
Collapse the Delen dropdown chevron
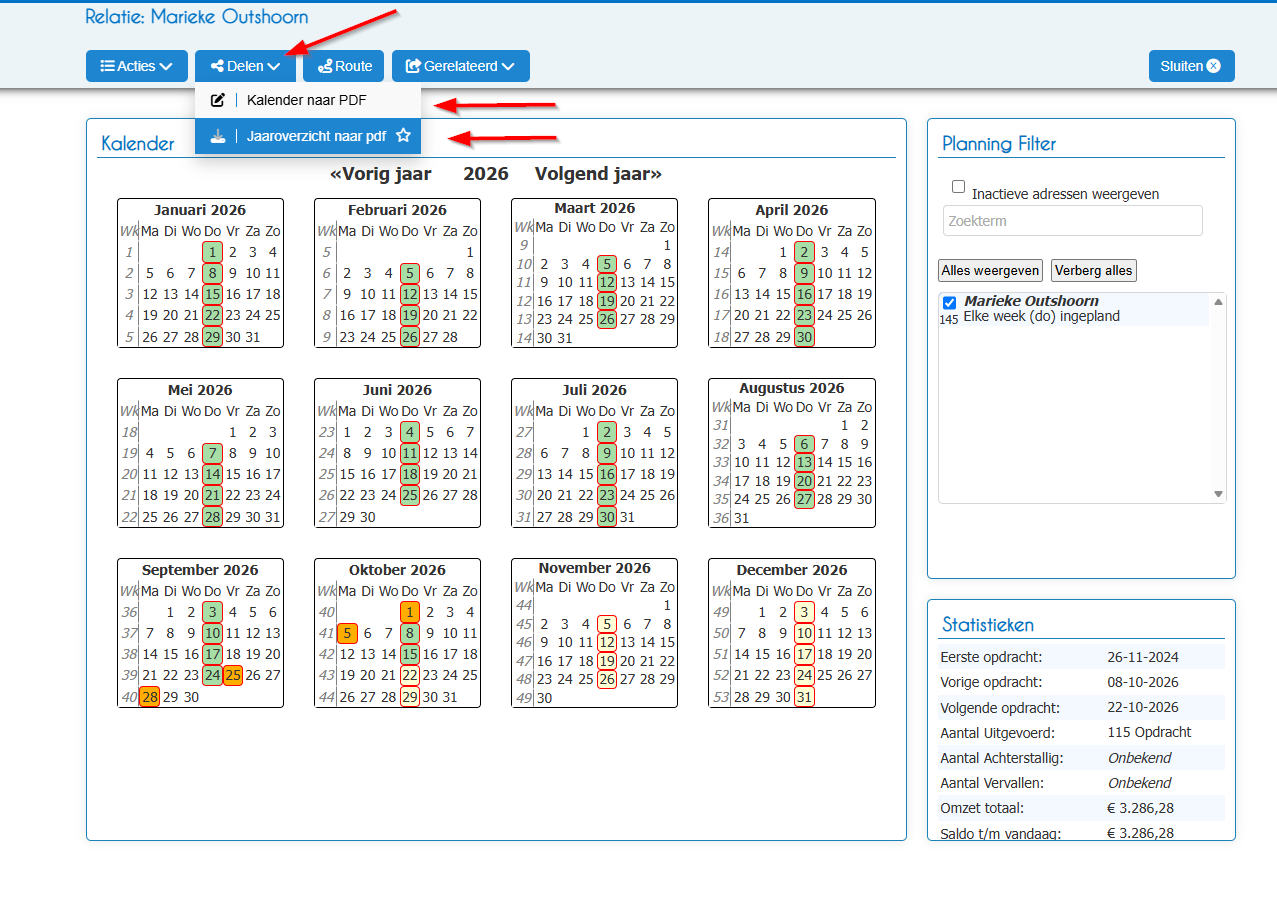coord(274,67)
